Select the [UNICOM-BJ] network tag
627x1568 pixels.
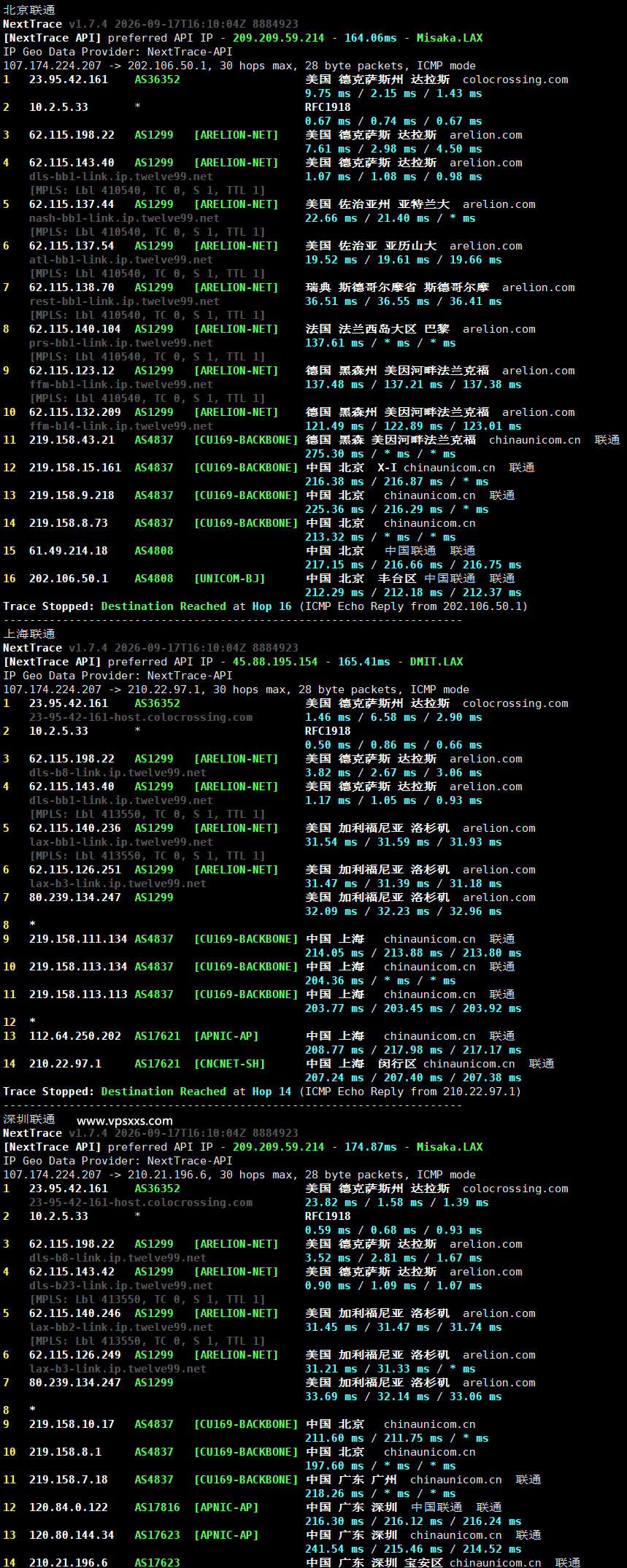click(x=229, y=579)
